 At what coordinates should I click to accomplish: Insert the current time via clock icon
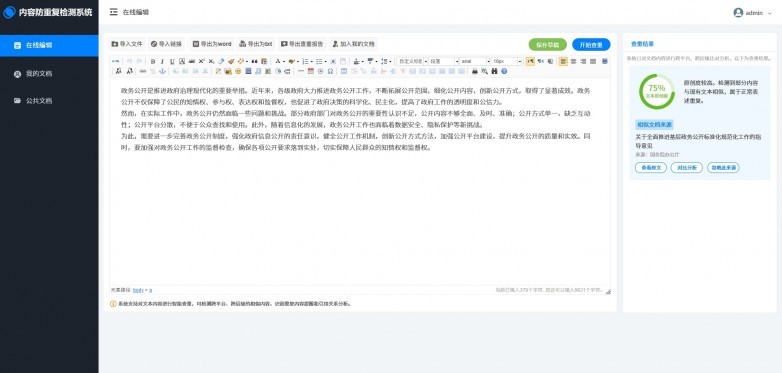[x=321, y=71]
